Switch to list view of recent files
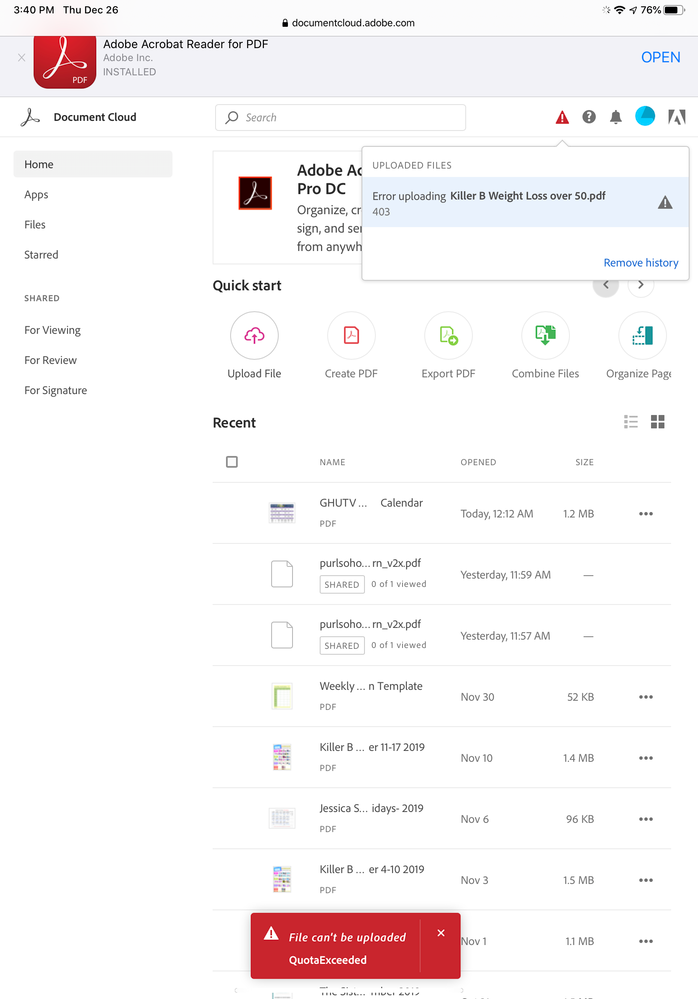Image resolution: width=698 pixels, height=999 pixels. (631, 422)
